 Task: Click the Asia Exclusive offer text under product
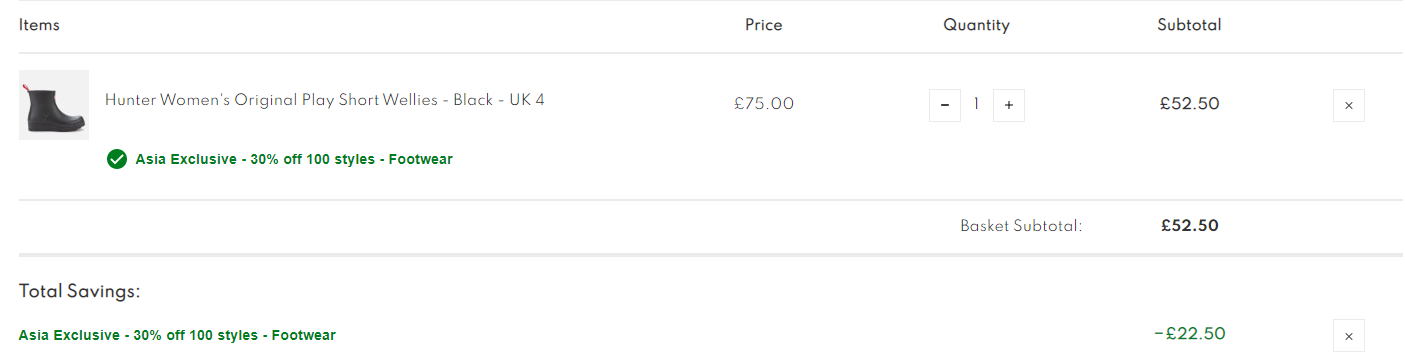pyautogui.click(x=294, y=159)
